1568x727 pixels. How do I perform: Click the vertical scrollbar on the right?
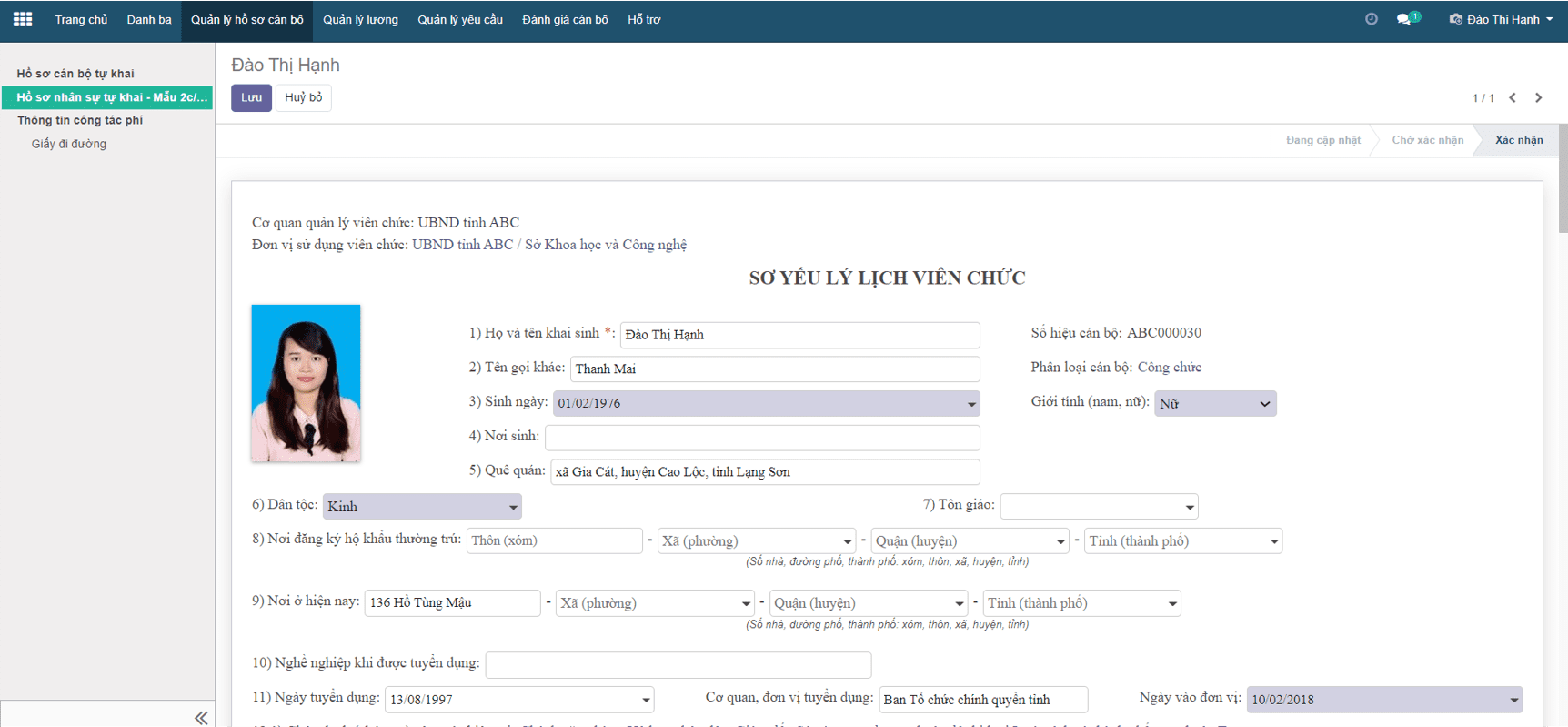click(1563, 182)
